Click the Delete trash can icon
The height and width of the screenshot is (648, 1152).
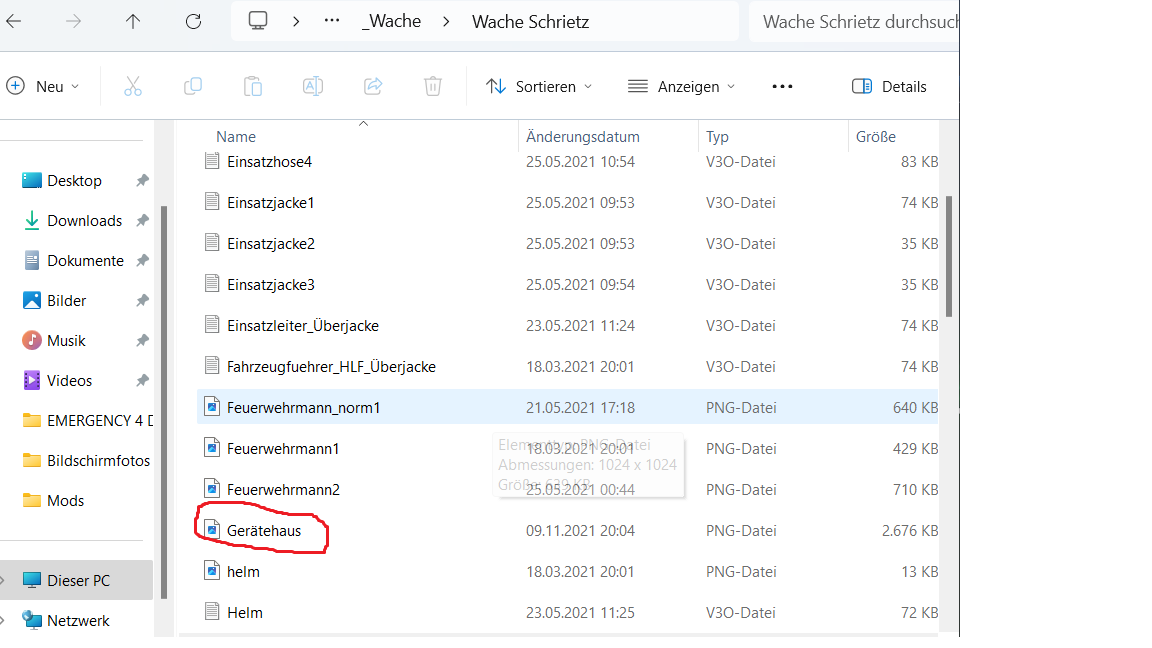click(x=433, y=87)
